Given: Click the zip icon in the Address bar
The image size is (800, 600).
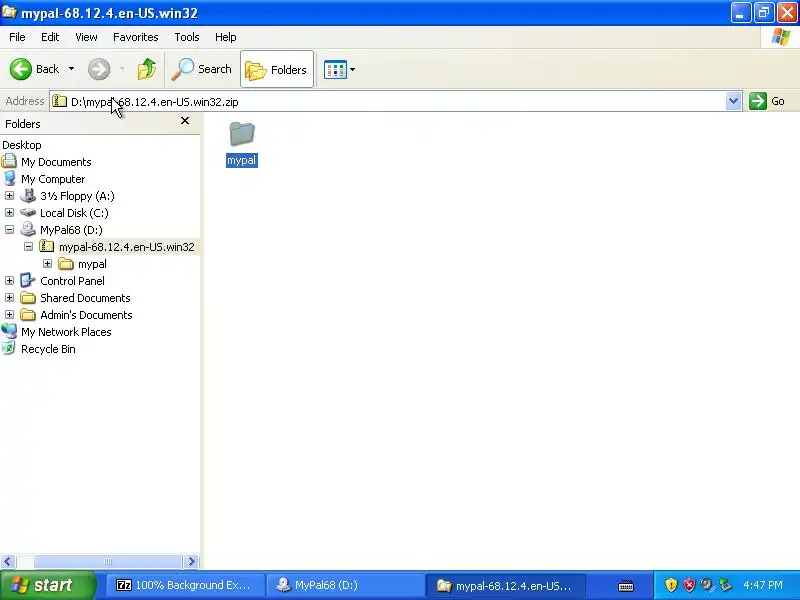Looking at the screenshot, I should 60,101.
